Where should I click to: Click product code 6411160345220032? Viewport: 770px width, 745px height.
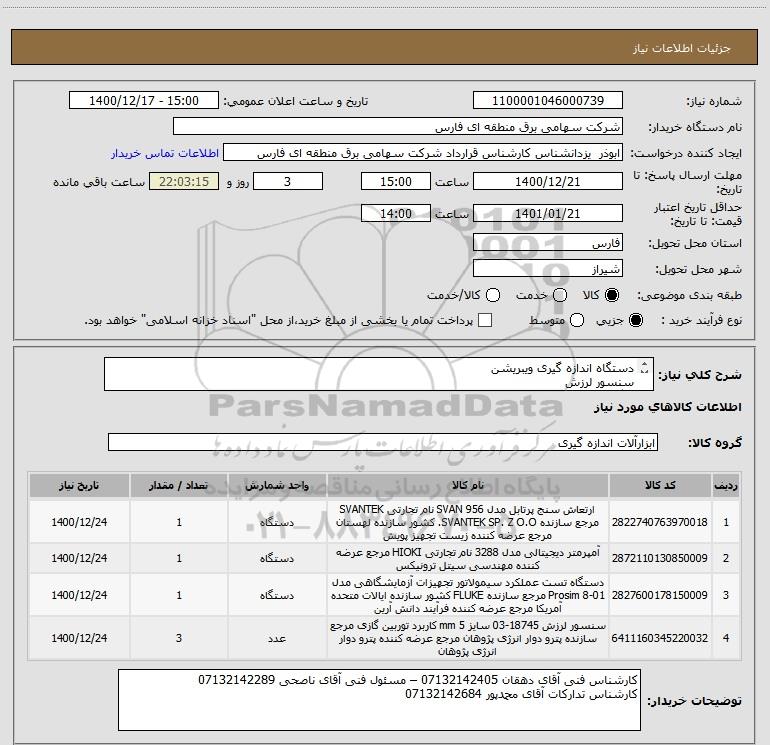tap(660, 638)
